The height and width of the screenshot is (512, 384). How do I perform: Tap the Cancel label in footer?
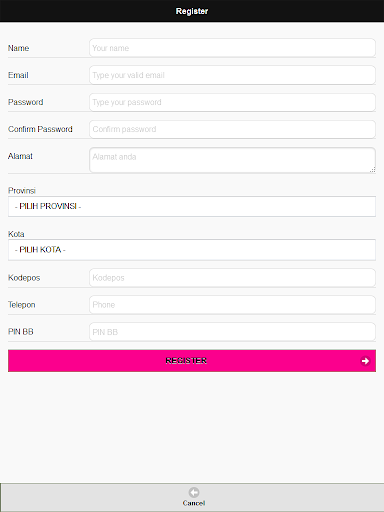(x=194, y=503)
